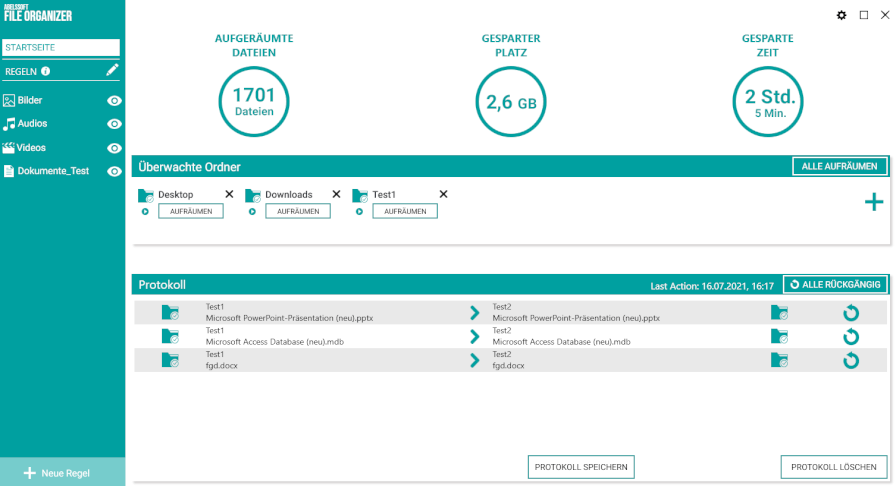The image size is (896, 486).
Task: Toggle the Audios rule eye icon
Action: coord(114,124)
